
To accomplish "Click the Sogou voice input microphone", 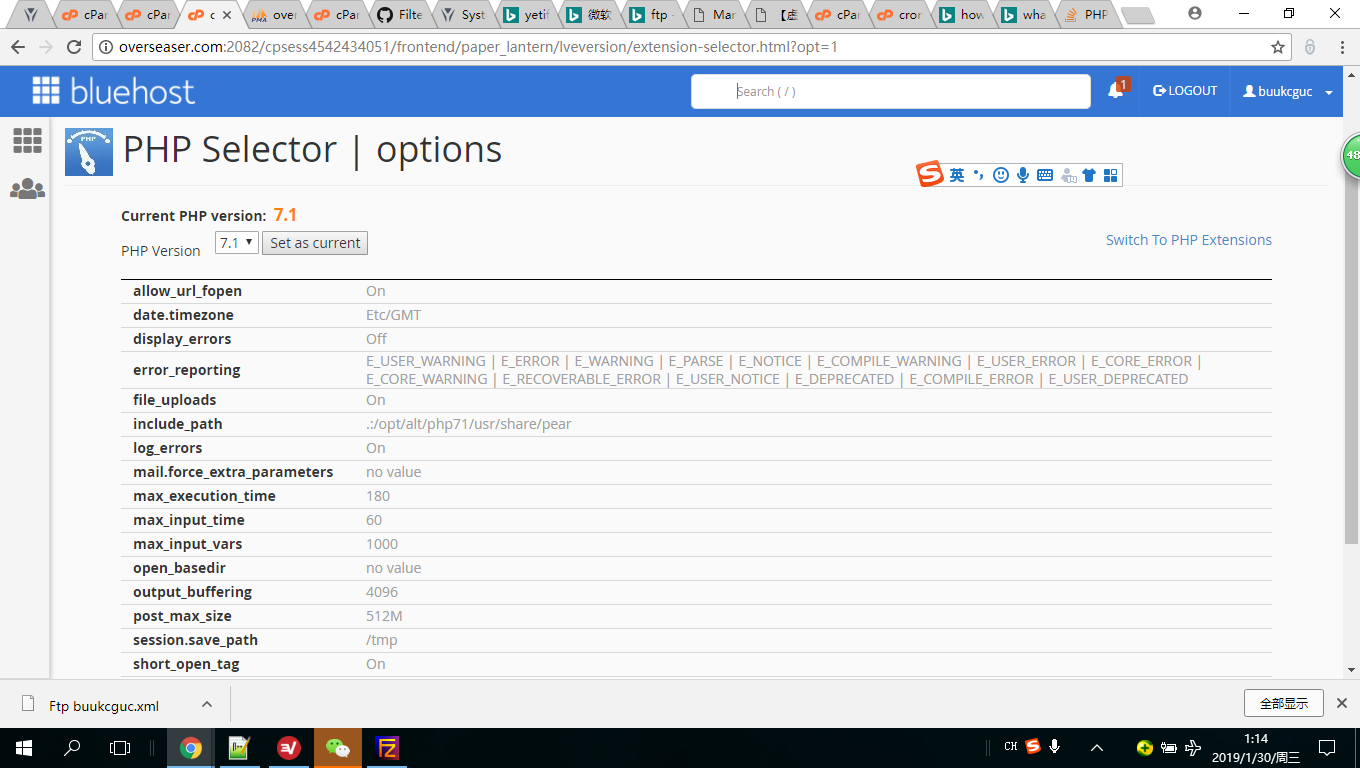I will click(x=1023, y=175).
